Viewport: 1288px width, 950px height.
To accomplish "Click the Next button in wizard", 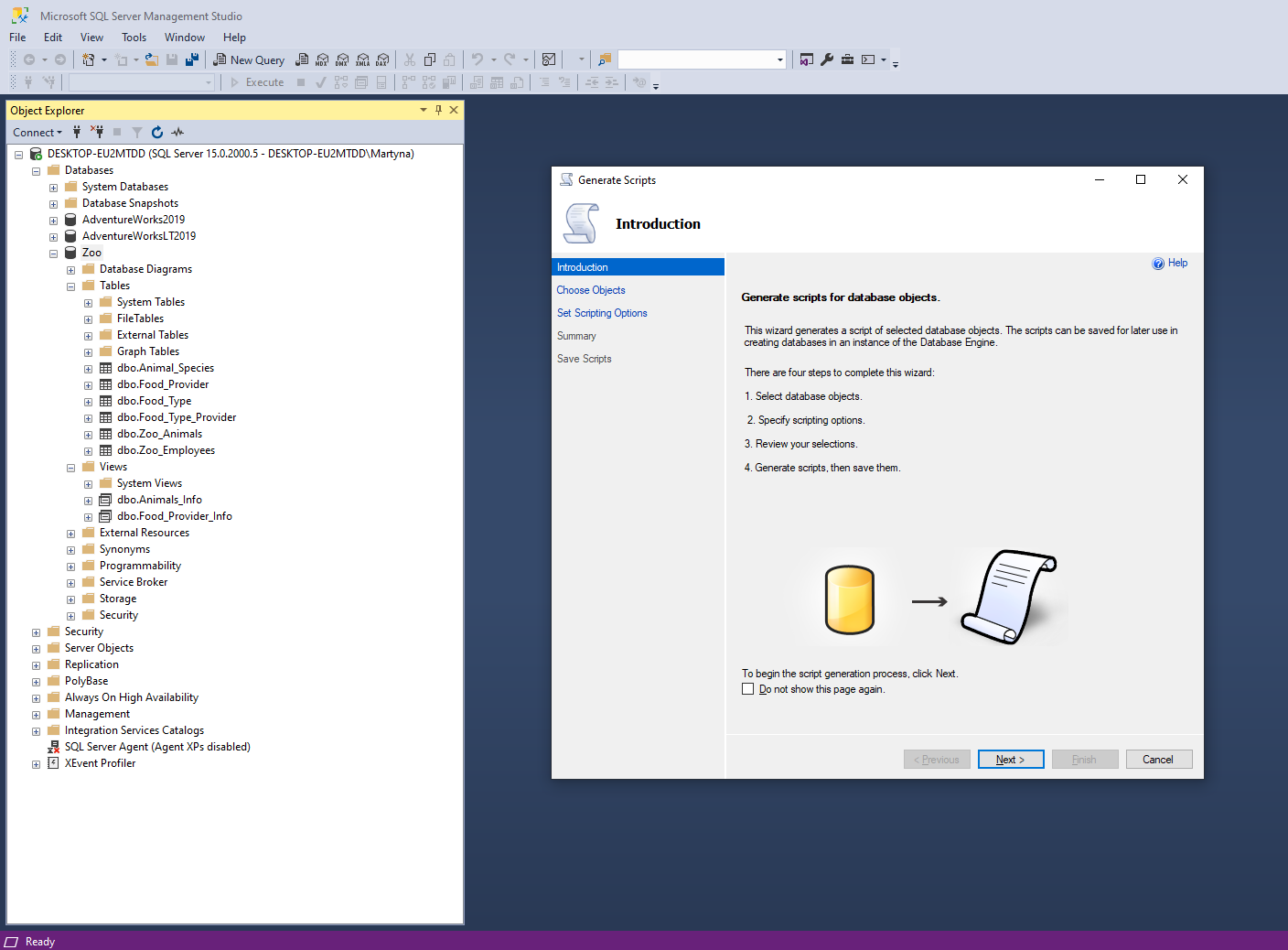I will pos(1011,760).
